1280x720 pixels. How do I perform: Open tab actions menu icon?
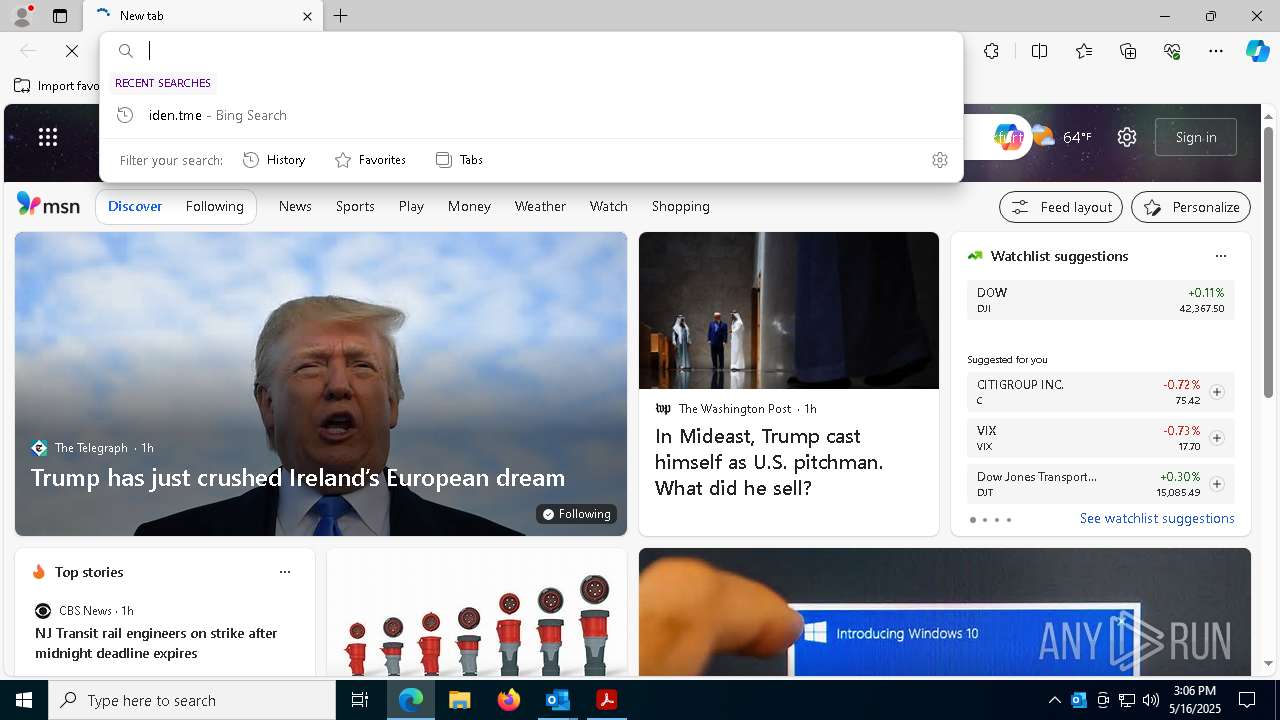(x=60, y=16)
